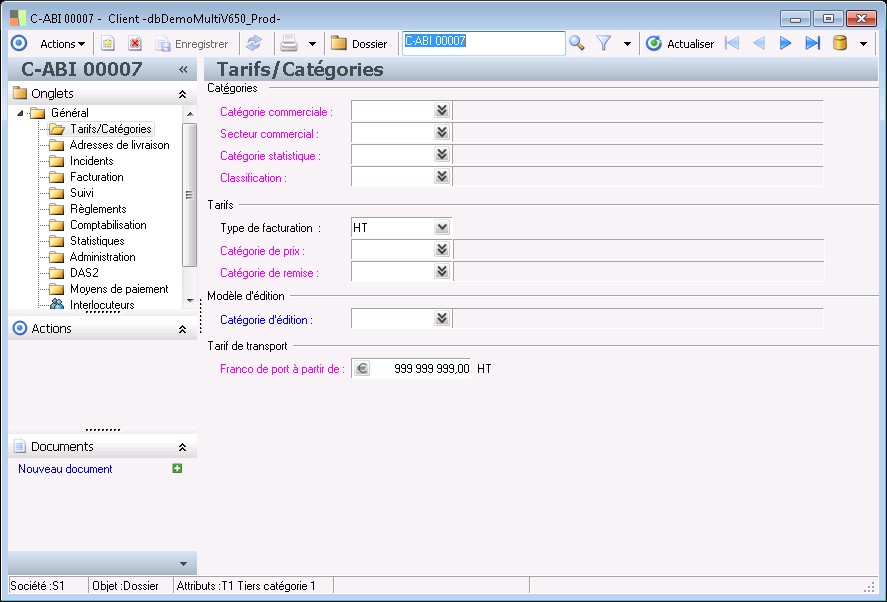
Task: Collapse the Actions section
Action: tap(182, 329)
